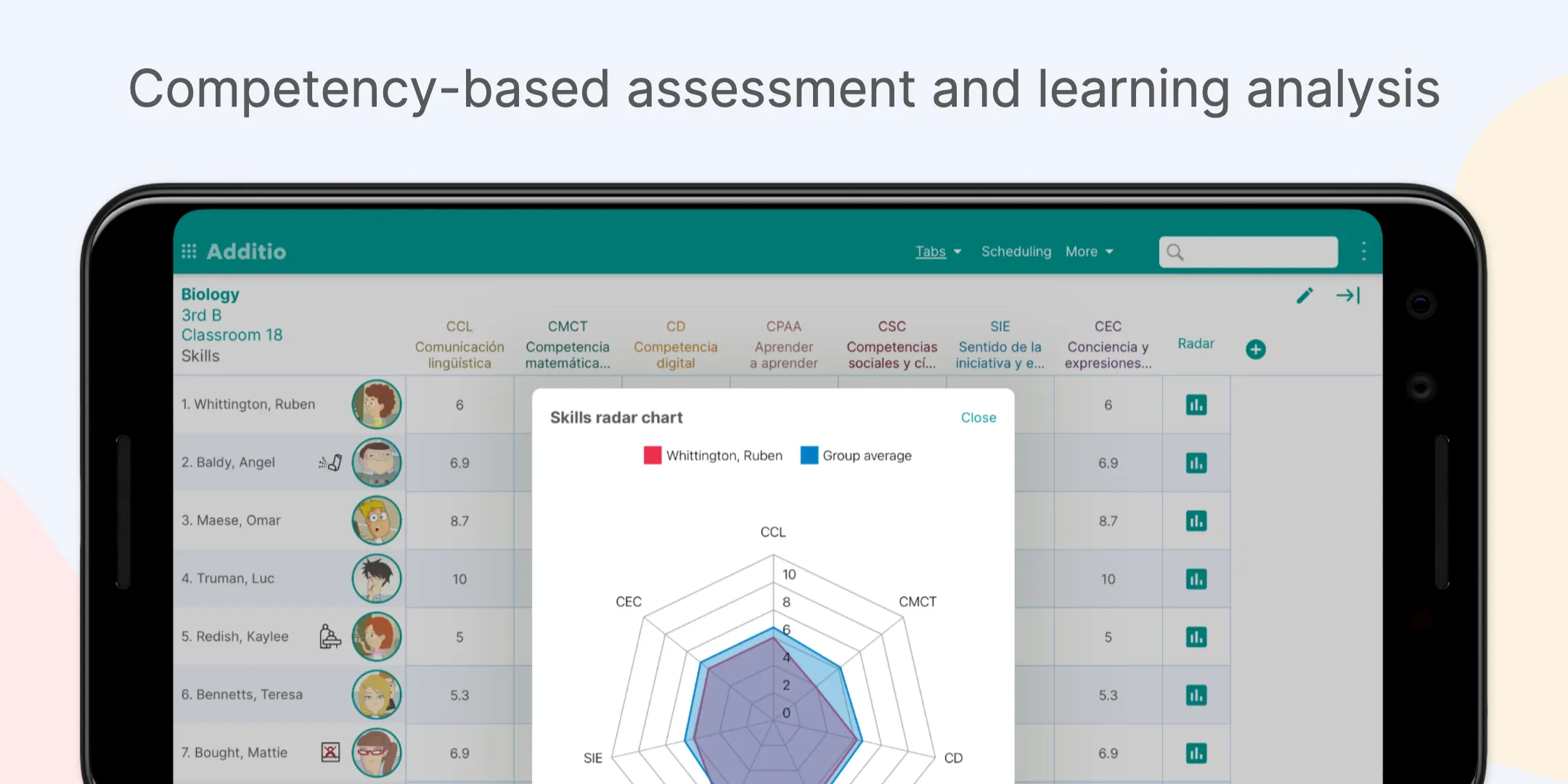The image size is (1568, 784).
Task: Click the column navigation arrow icon
Action: [x=1350, y=296]
